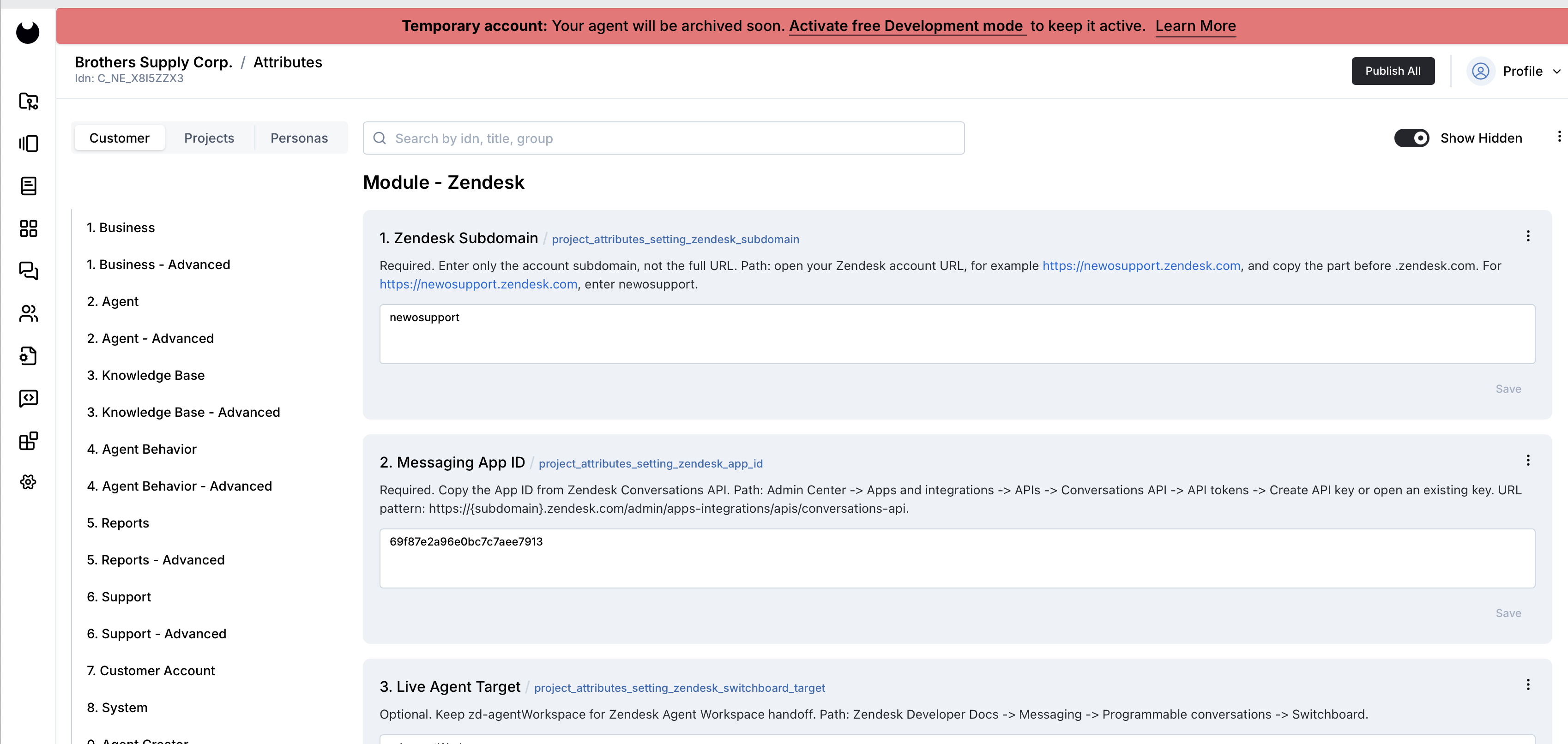This screenshot has width=1568, height=744.
Task: Select '4. Agent Behavior - Advanced' group
Action: [180, 486]
